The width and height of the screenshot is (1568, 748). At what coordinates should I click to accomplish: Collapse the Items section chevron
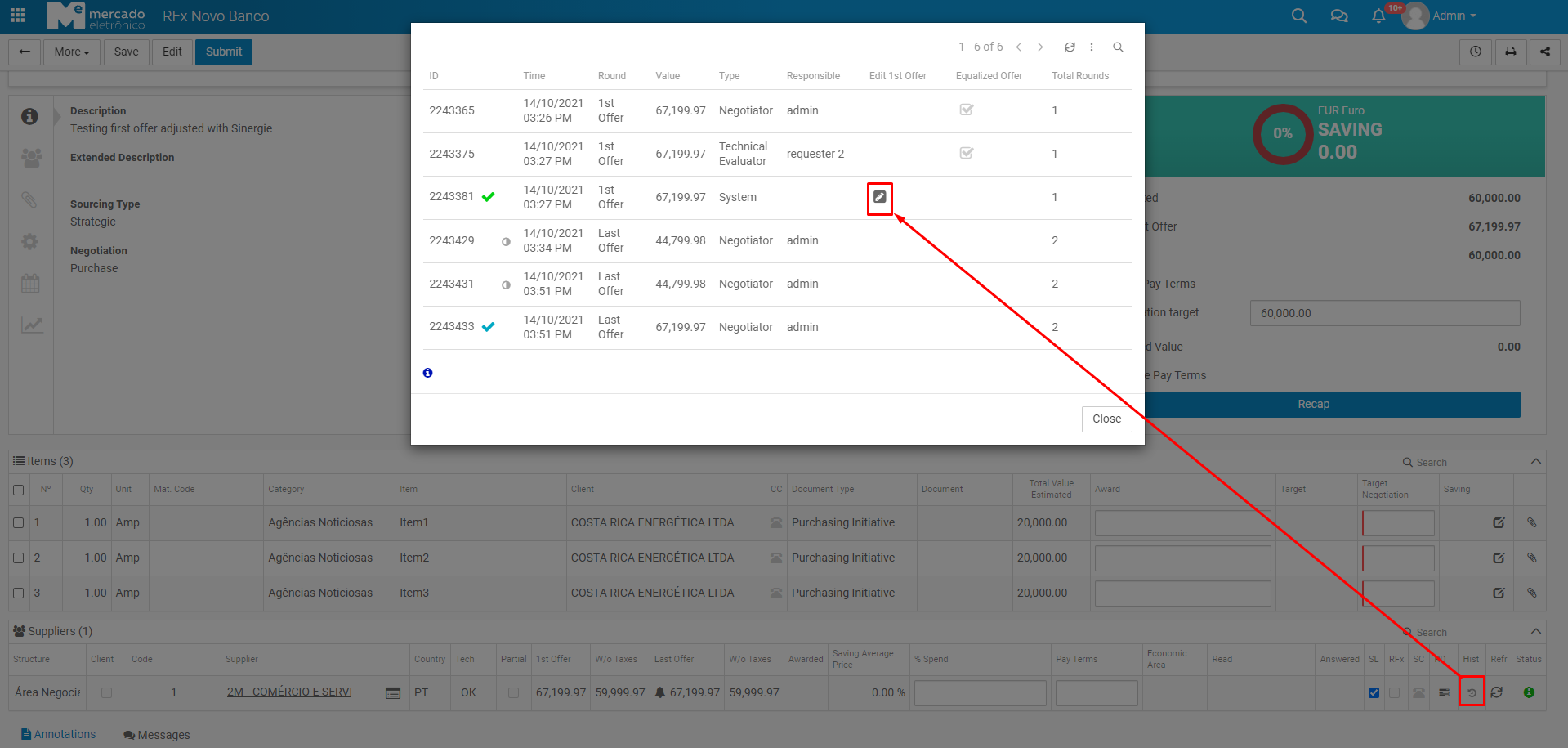coord(1535,462)
